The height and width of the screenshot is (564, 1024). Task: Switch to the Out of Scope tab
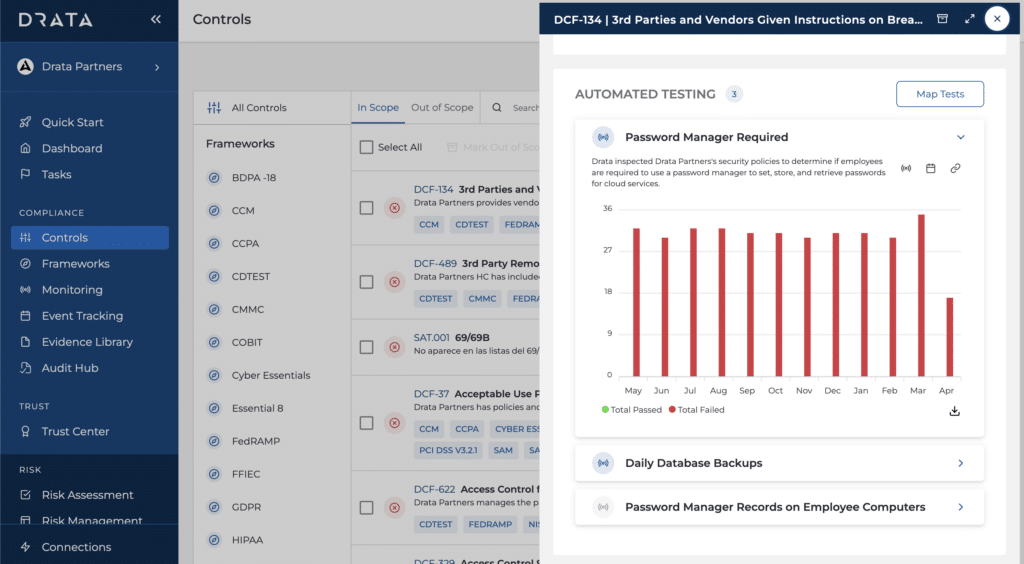point(442,108)
